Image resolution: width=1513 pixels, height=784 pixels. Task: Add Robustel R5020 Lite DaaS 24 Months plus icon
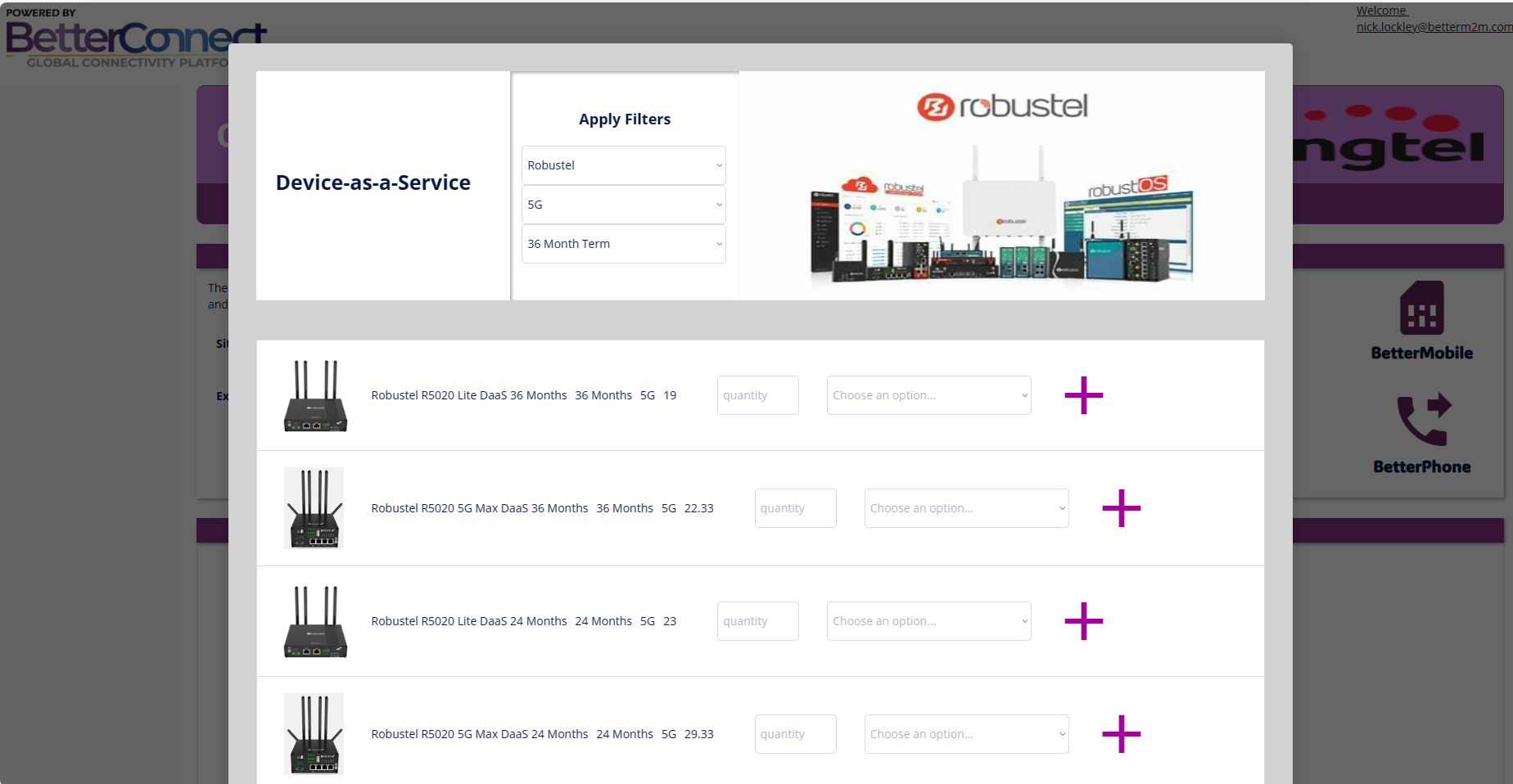[x=1083, y=621]
